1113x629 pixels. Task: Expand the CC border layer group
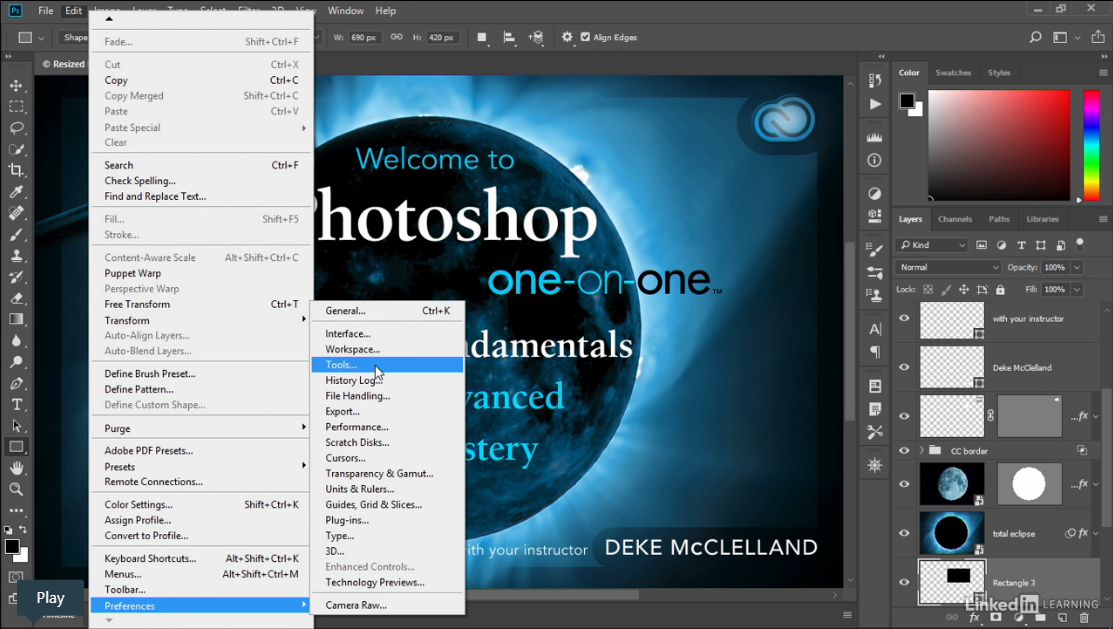click(x=922, y=450)
